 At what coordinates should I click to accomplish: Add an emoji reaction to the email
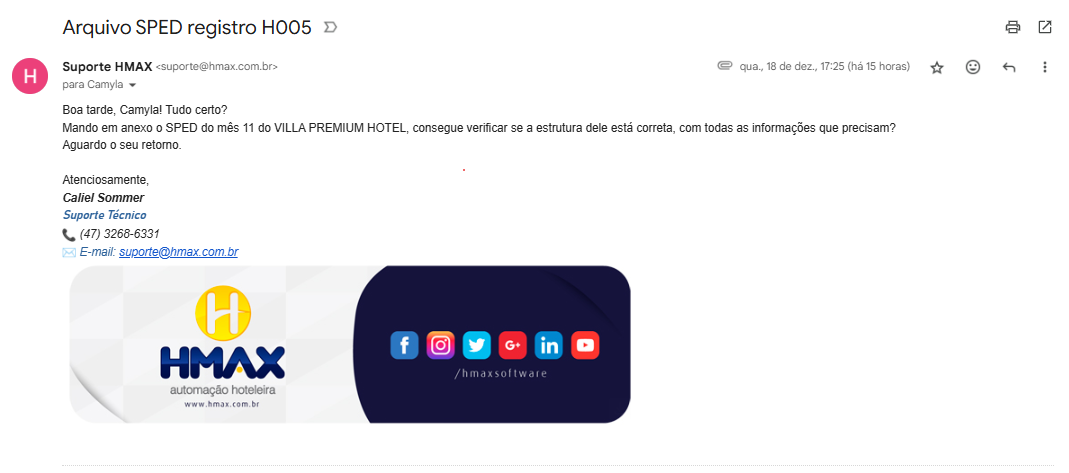pyautogui.click(x=973, y=67)
